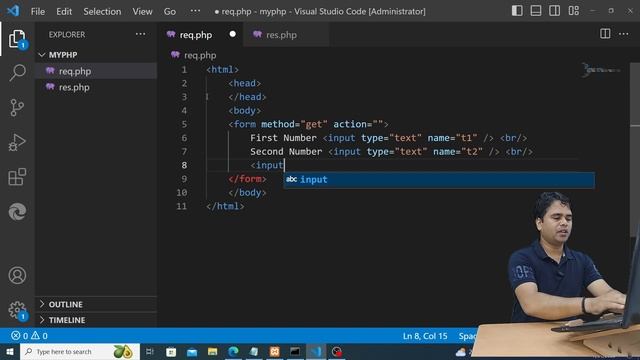
Task: Click the taskbar search box
Action: coord(80,351)
